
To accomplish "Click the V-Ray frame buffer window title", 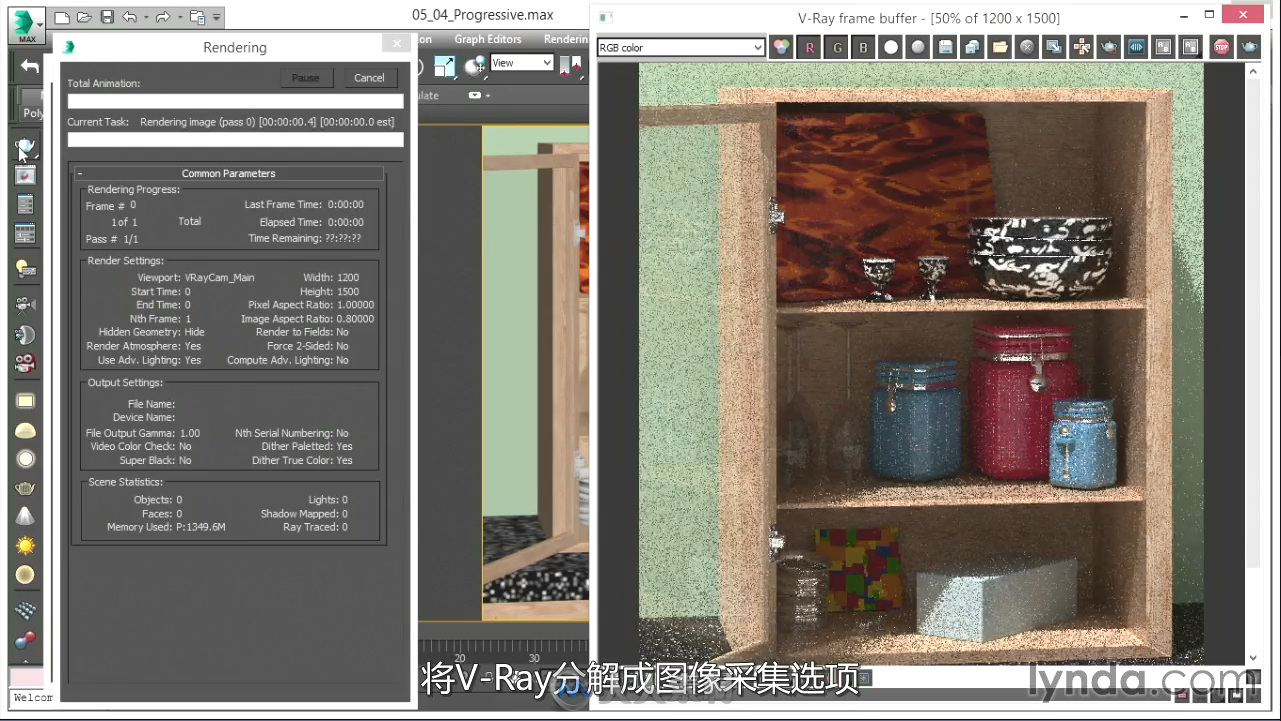I will pyautogui.click(x=929, y=18).
